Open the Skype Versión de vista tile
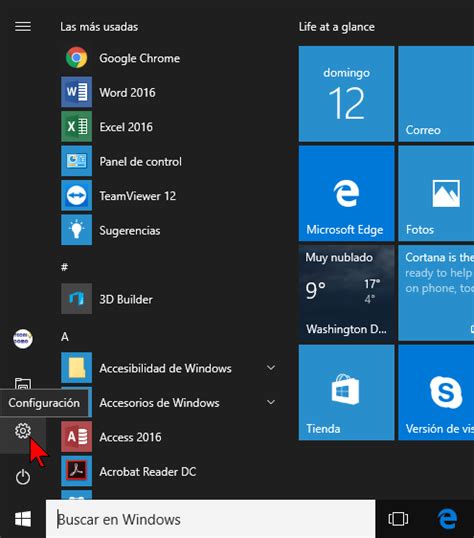The width and height of the screenshot is (474, 538). pos(436,393)
